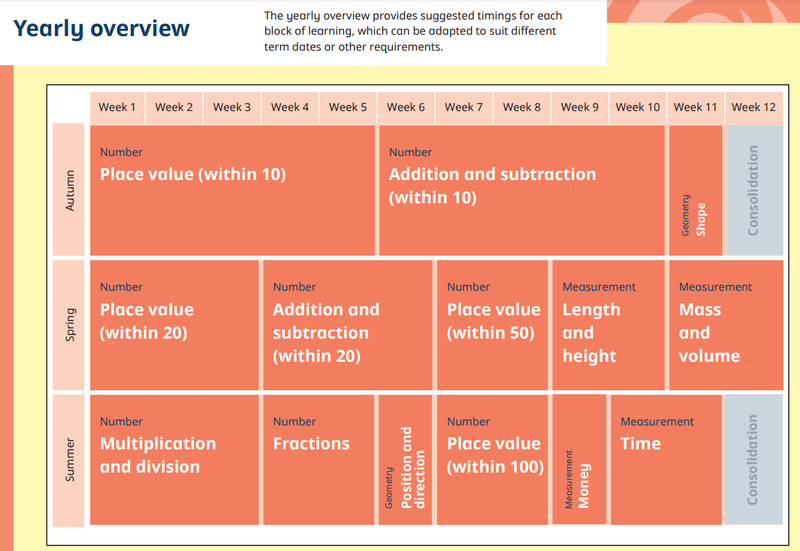
Task: Select the Week 7 column header
Action: (x=464, y=107)
